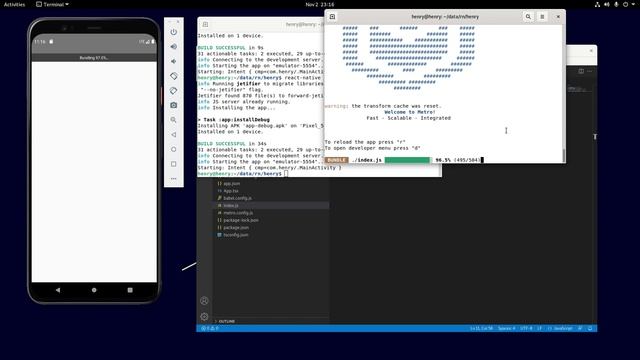Open VS Code Manage gear icon
The image size is (640, 360).
(204, 317)
